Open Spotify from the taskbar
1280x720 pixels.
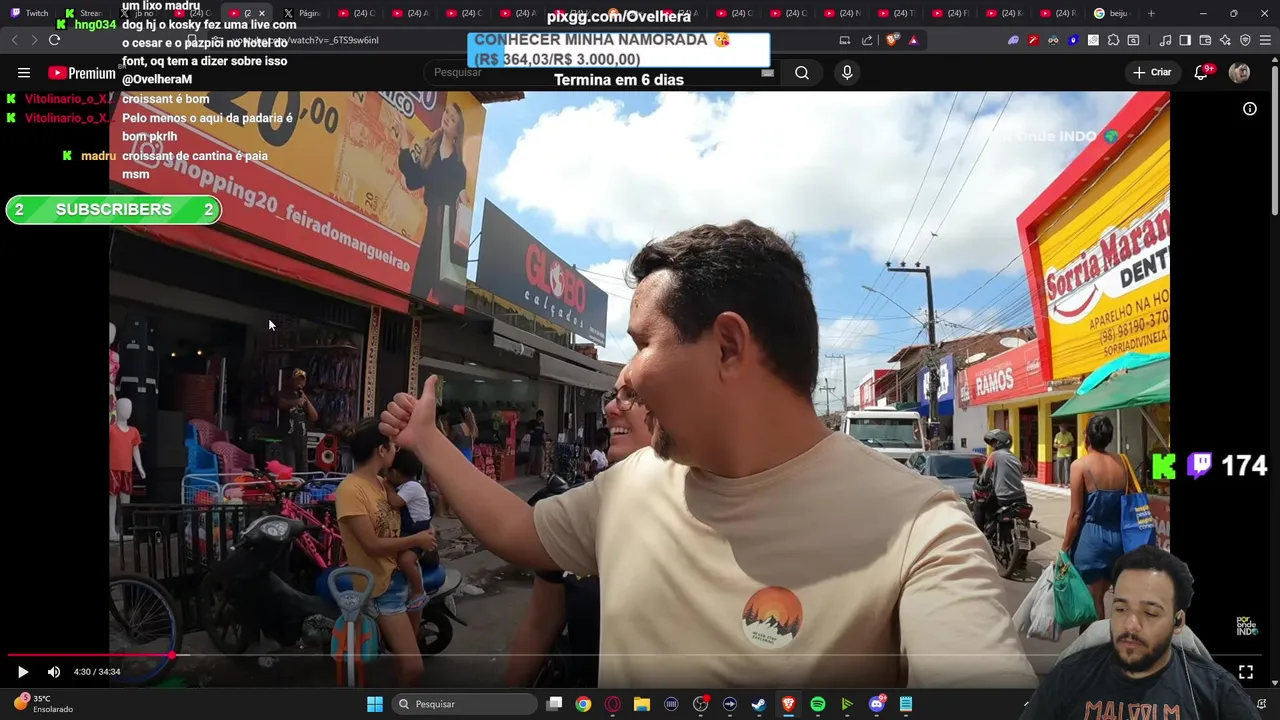pyautogui.click(x=818, y=704)
